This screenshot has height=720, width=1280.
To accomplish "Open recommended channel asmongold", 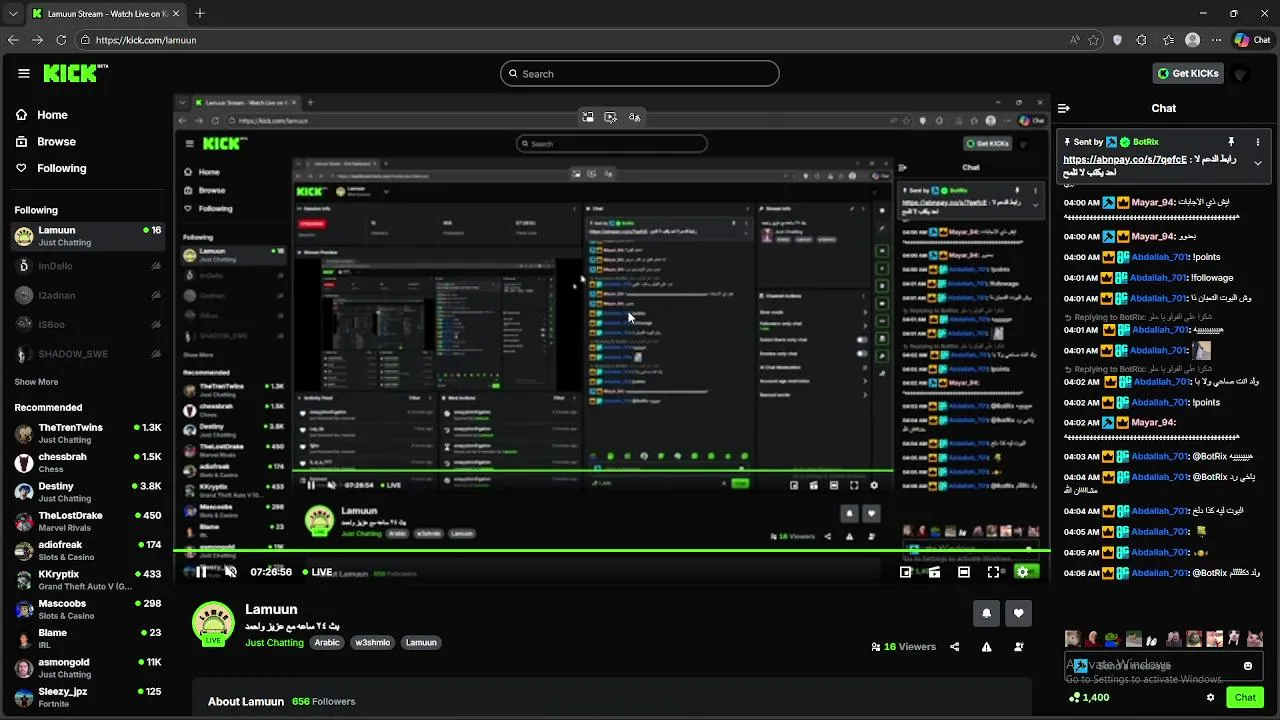I will click(x=88, y=668).
